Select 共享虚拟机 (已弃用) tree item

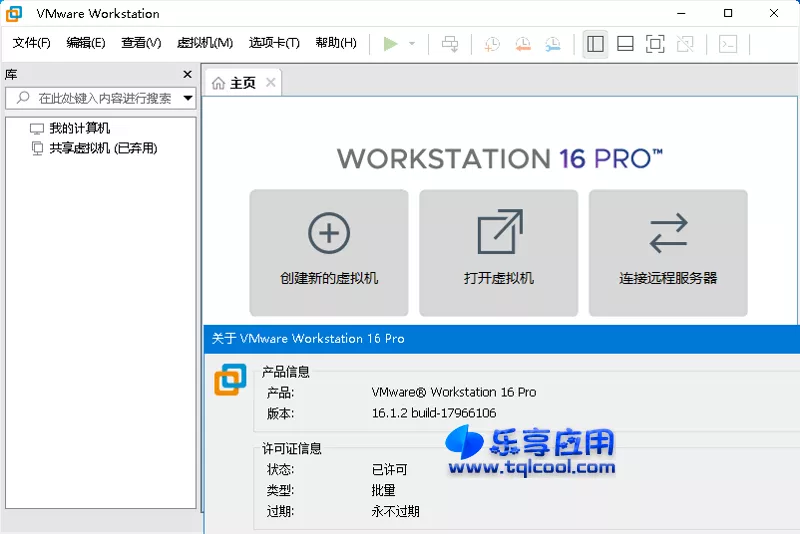[103, 148]
